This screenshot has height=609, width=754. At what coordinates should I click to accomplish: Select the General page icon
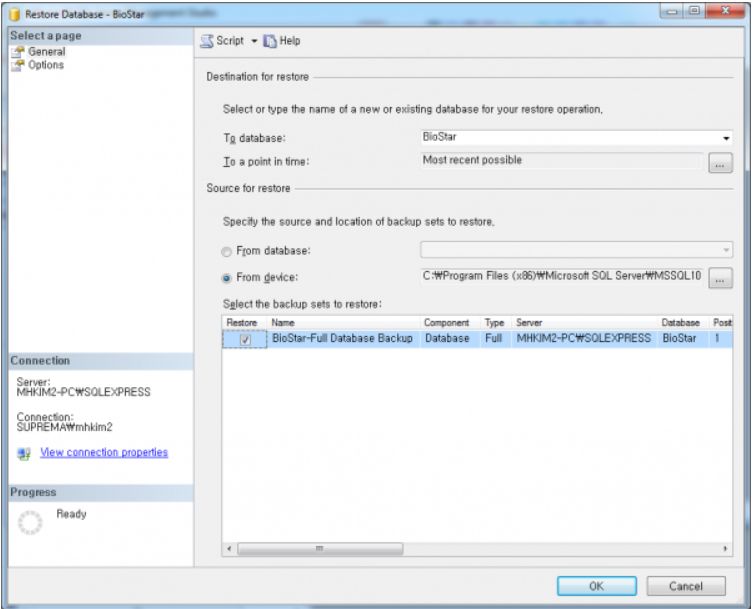tap(17, 52)
